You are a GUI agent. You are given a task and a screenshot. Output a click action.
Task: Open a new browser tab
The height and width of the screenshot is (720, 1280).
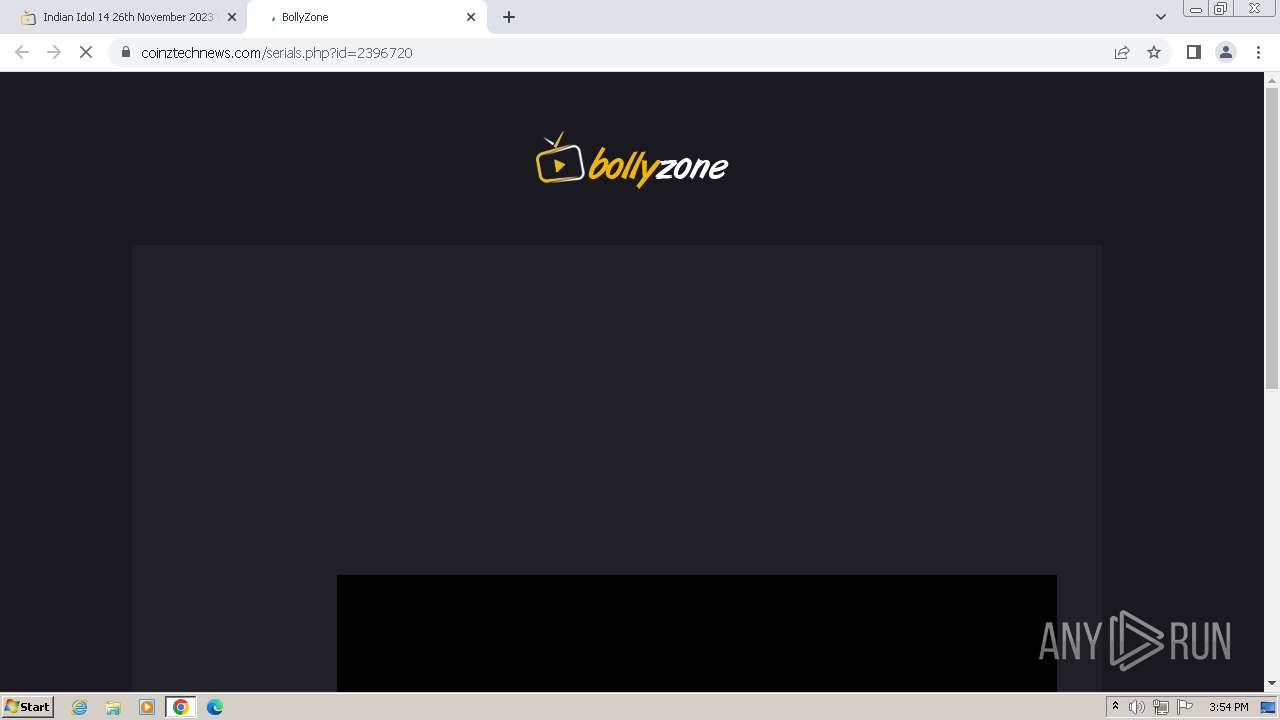[509, 17]
